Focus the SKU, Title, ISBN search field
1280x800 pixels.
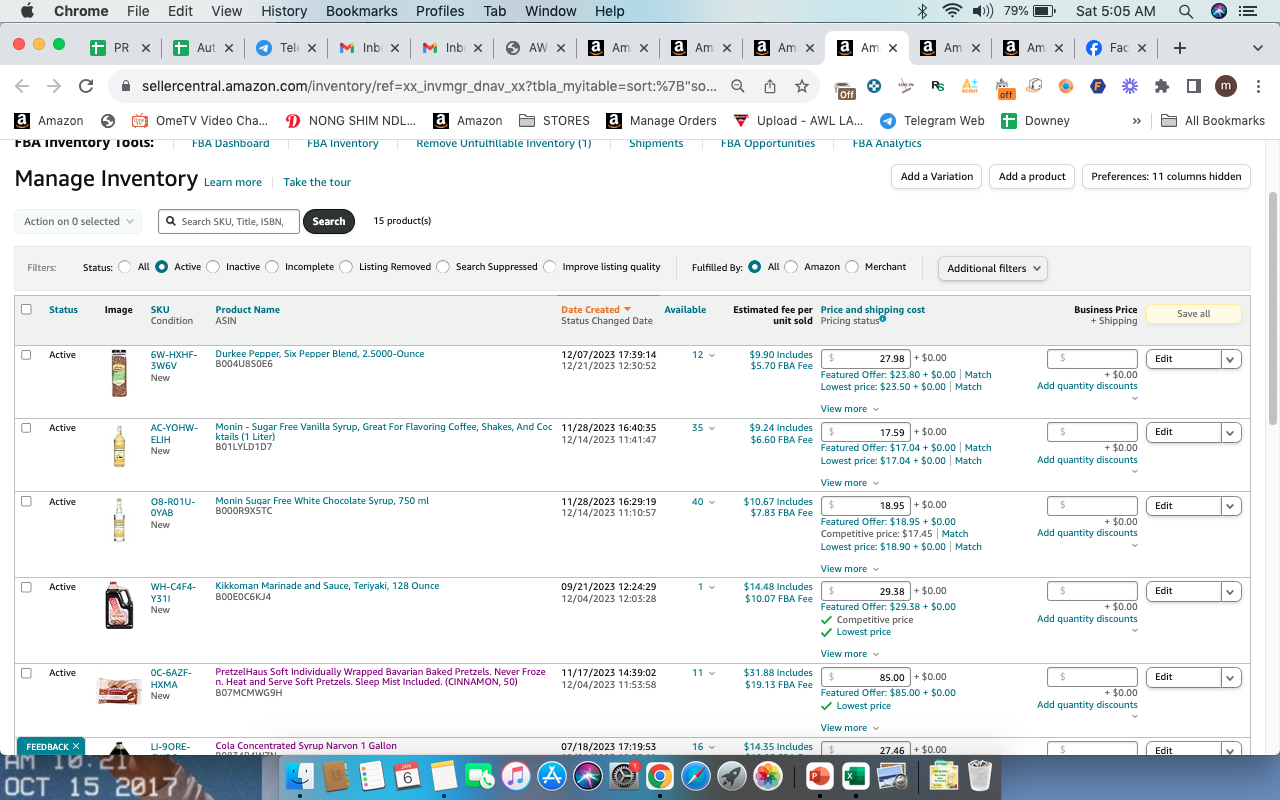229,221
